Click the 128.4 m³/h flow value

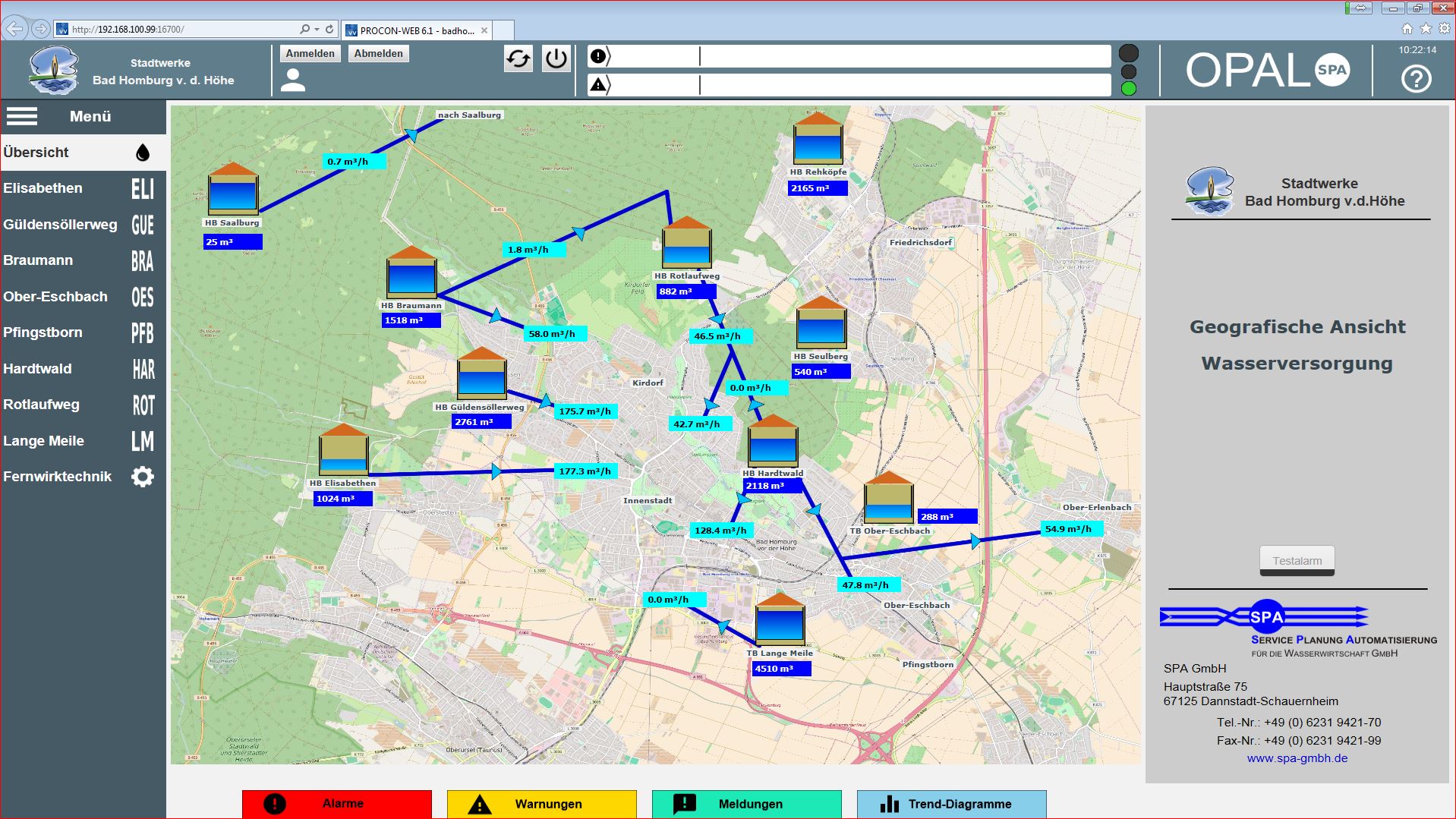[x=720, y=531]
